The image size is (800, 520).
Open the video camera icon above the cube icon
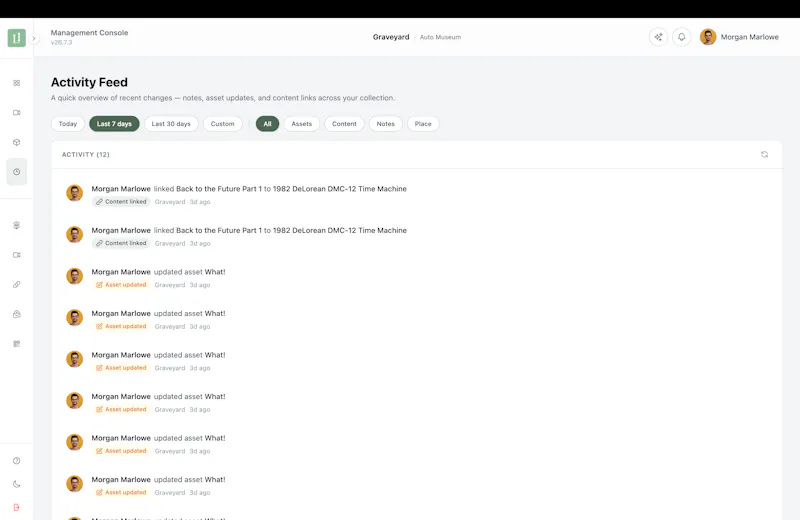[16, 113]
